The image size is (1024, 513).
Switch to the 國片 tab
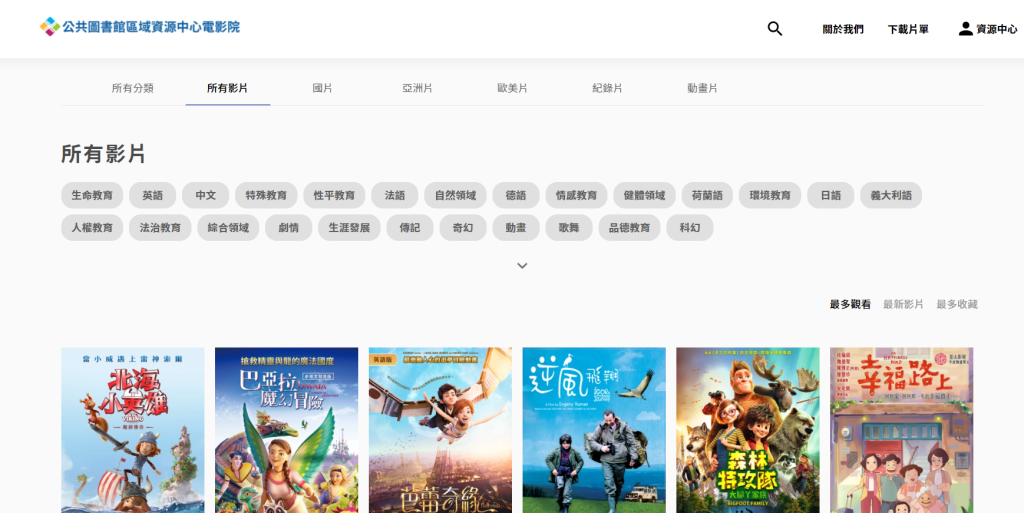point(322,88)
